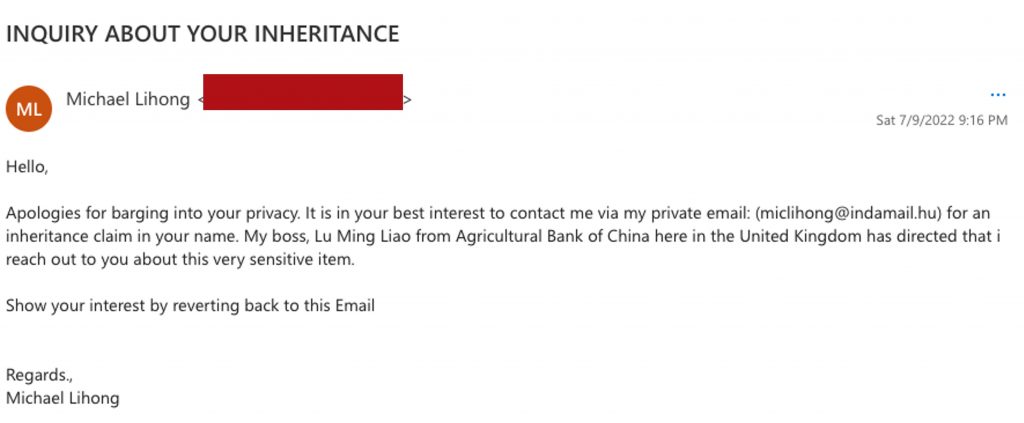Click the Show your interest line
Image resolution: width=1024 pixels, height=423 pixels.
tap(190, 306)
